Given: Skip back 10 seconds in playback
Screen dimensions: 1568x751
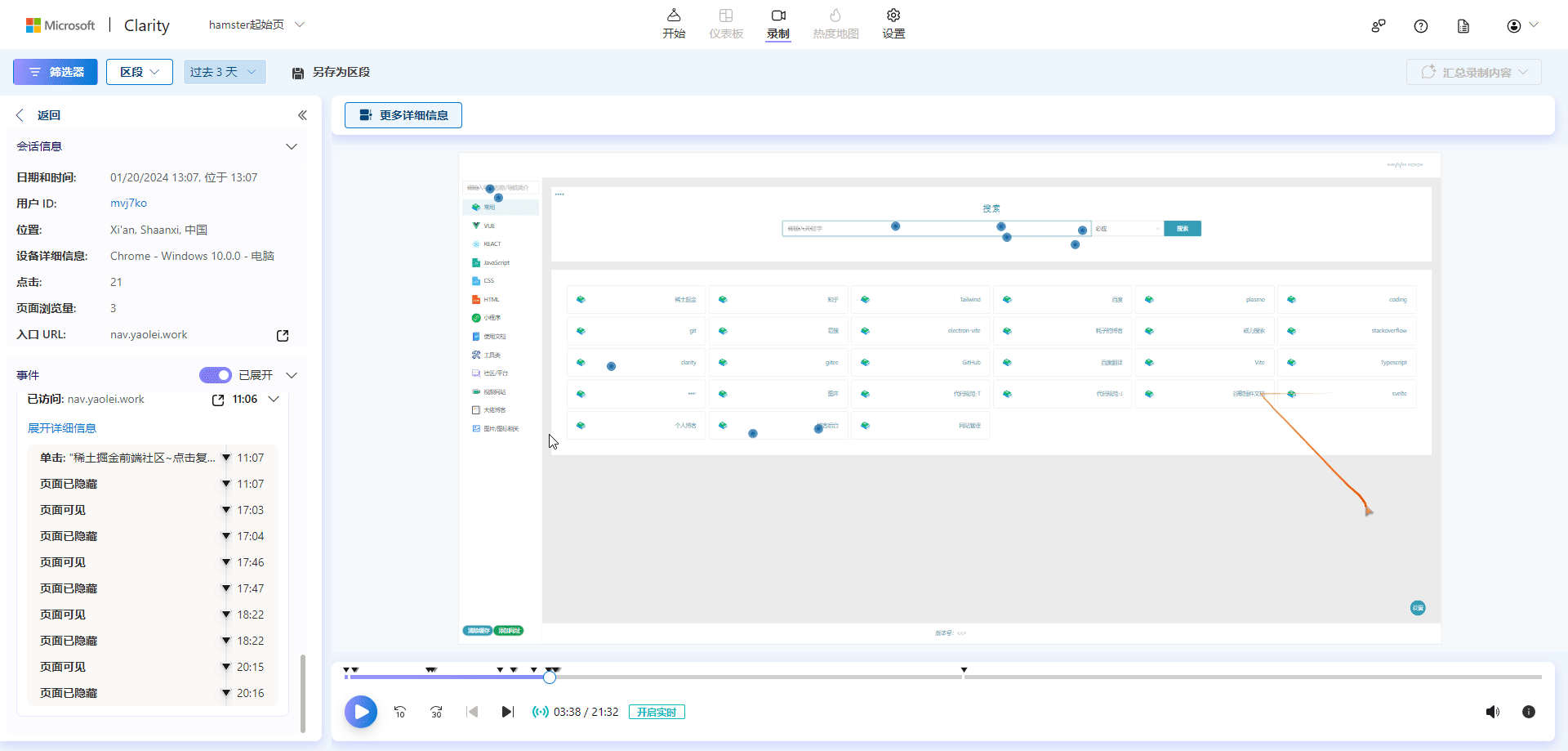Looking at the screenshot, I should [399, 712].
